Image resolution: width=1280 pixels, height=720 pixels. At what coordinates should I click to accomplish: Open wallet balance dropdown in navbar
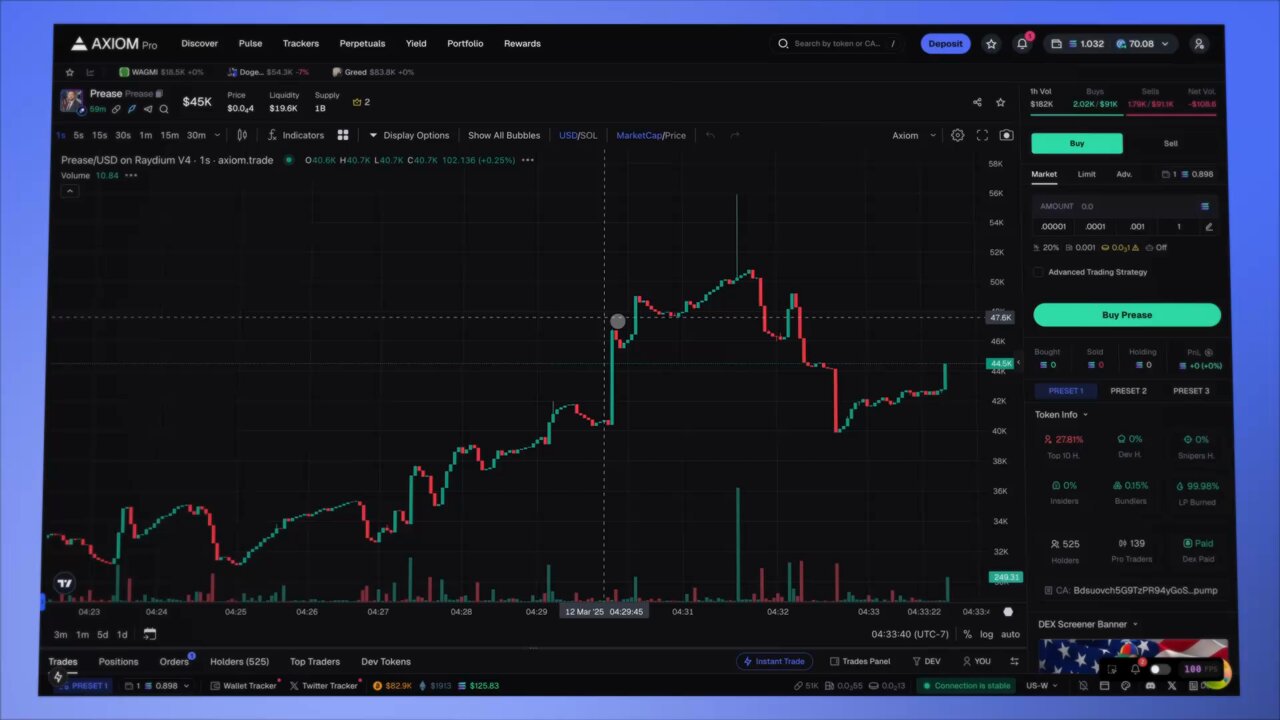point(1111,44)
